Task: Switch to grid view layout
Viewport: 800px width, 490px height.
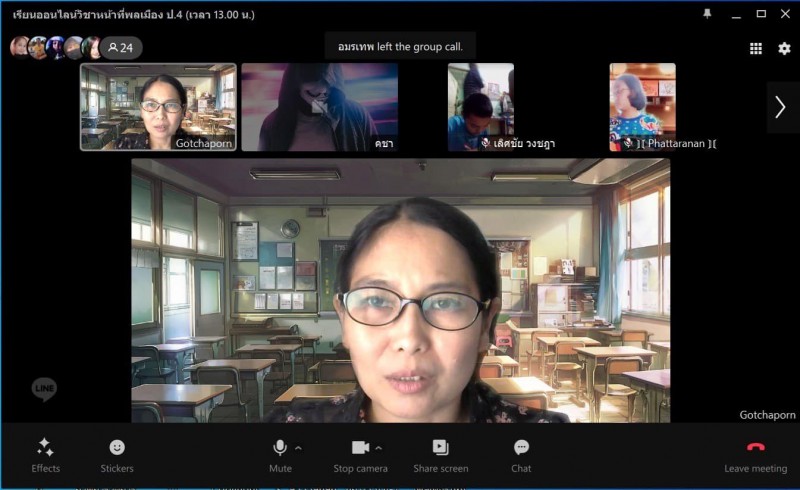Action: coord(756,48)
